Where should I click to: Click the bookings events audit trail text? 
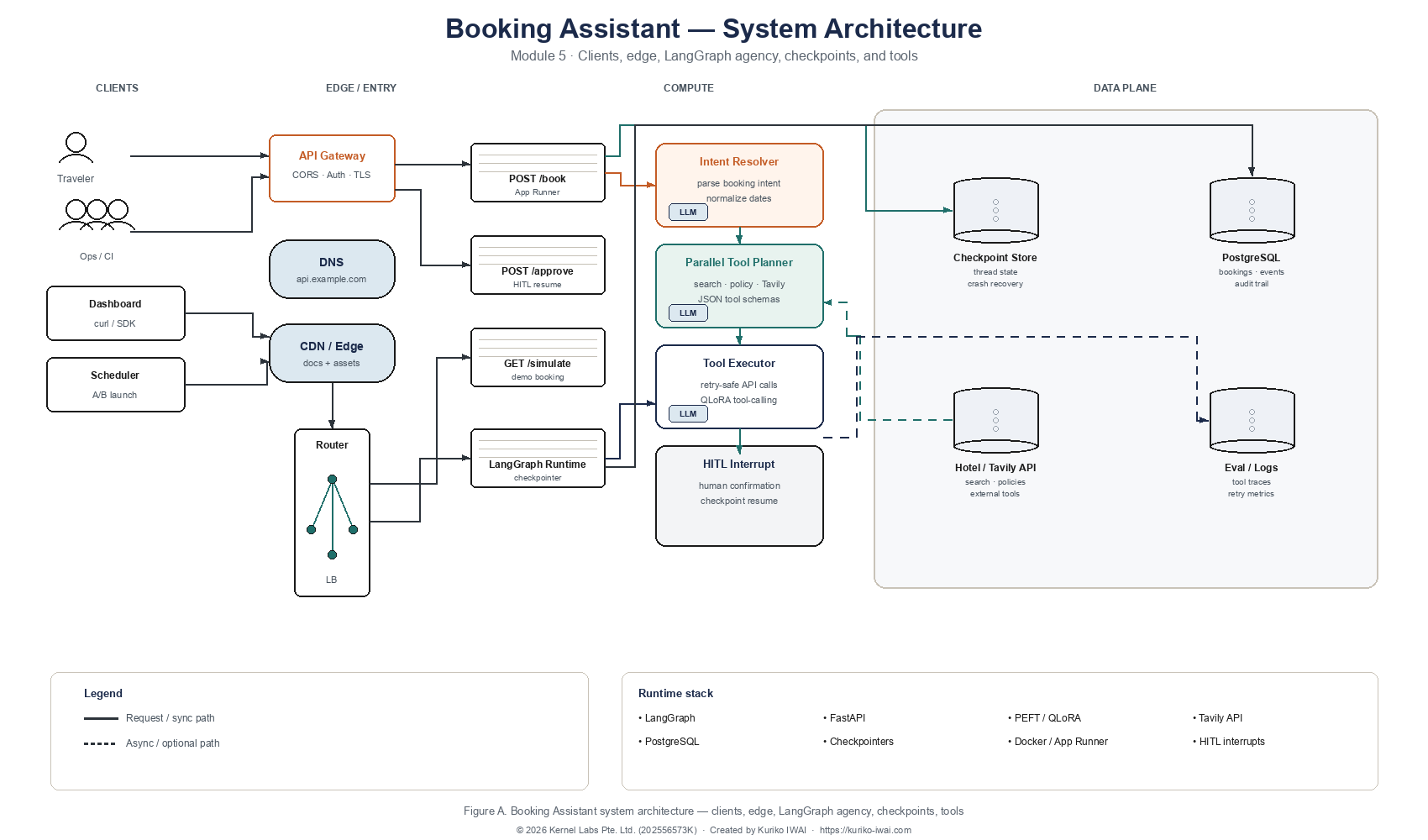coord(1252,278)
